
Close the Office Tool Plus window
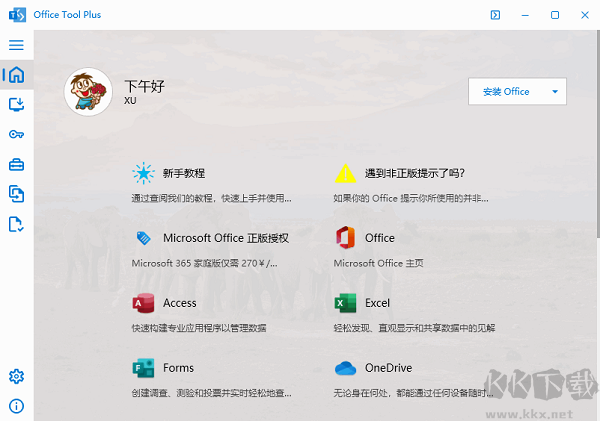(x=585, y=15)
